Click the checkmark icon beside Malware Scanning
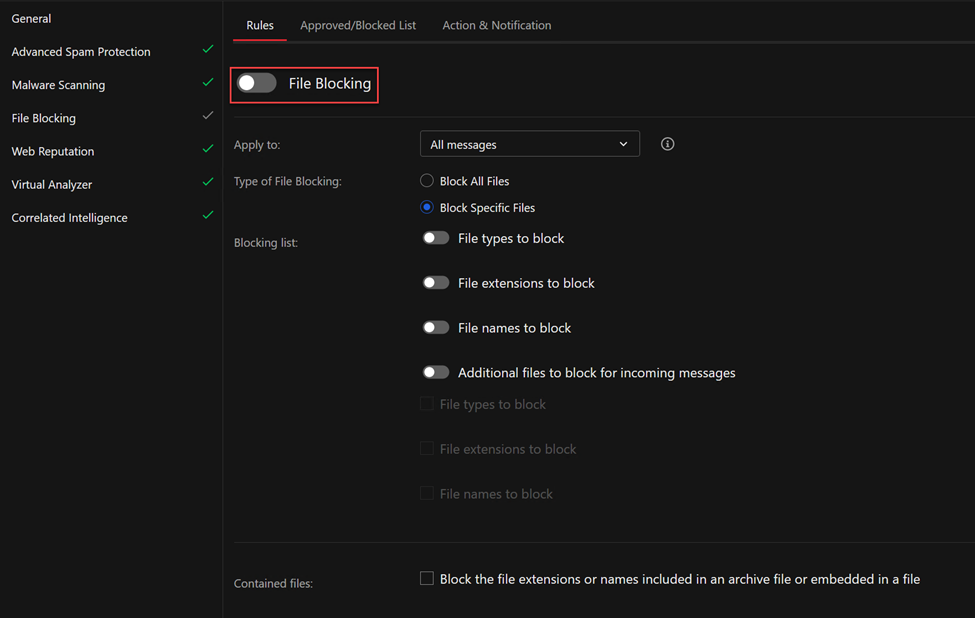 coord(208,82)
